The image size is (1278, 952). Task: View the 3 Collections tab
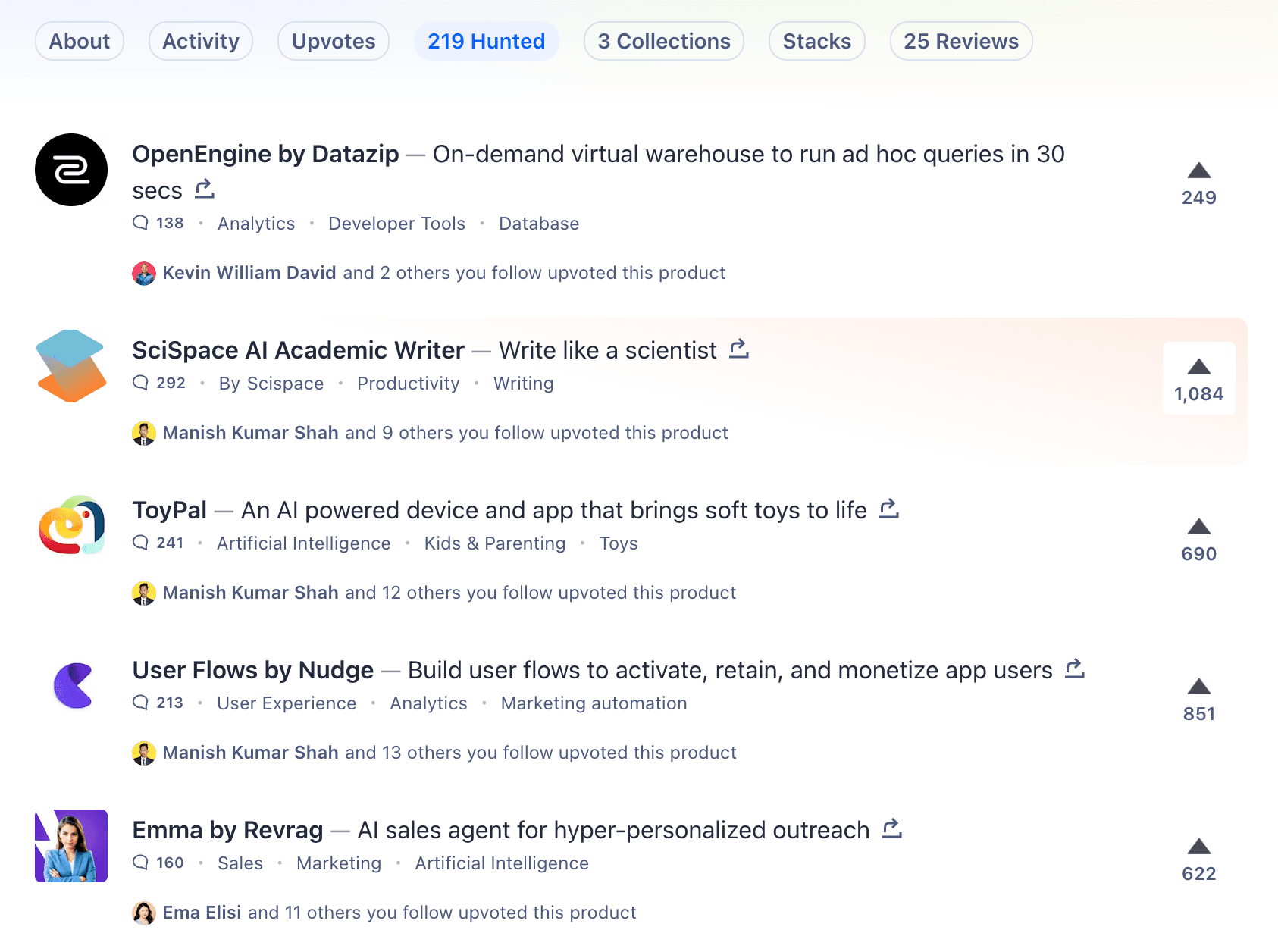[x=664, y=41]
